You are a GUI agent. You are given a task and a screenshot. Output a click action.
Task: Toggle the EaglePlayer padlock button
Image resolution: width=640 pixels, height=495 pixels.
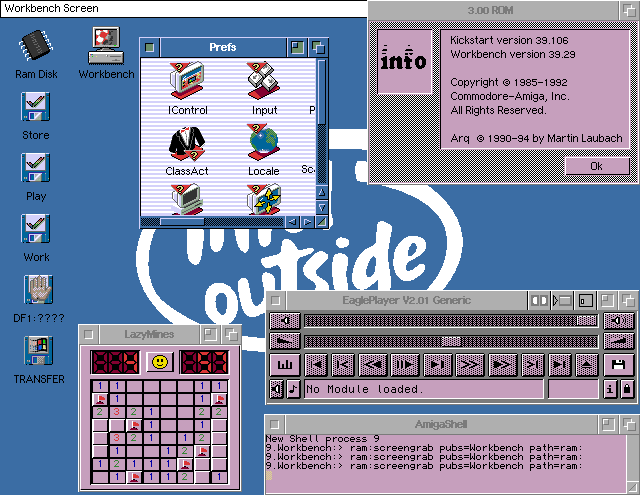(x=627, y=389)
